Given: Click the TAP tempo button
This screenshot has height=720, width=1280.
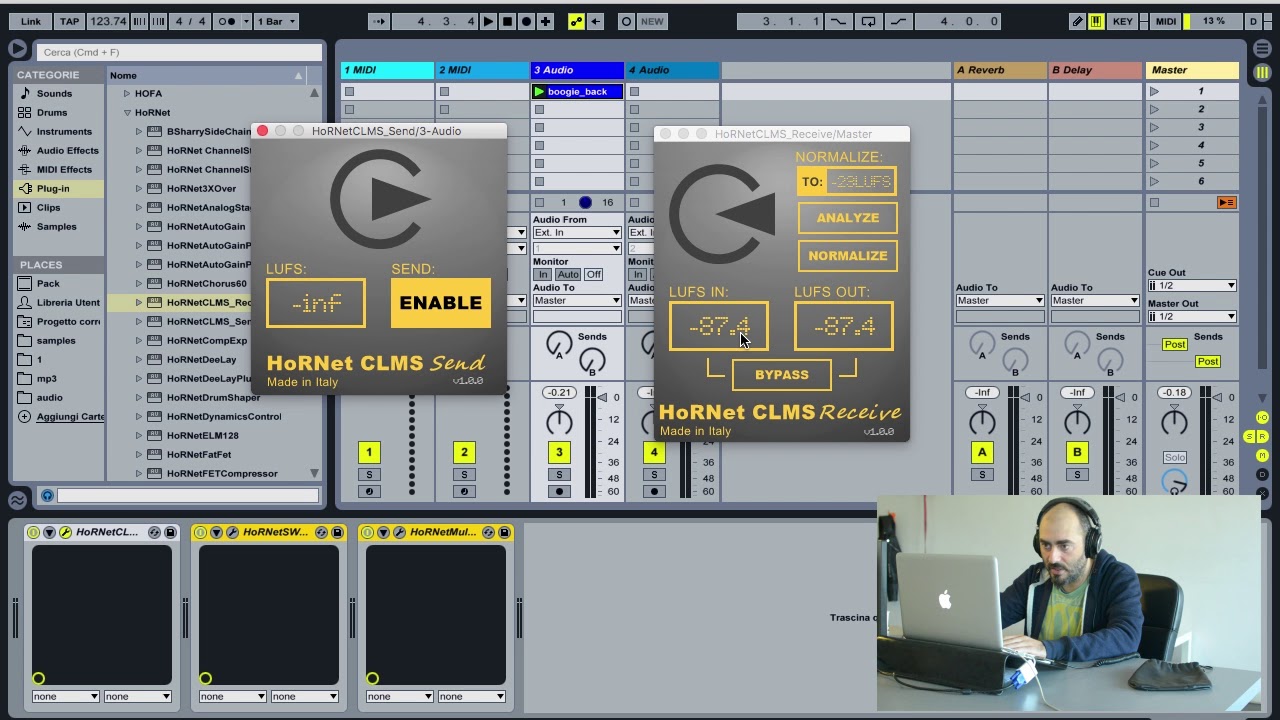Looking at the screenshot, I should click(x=69, y=21).
